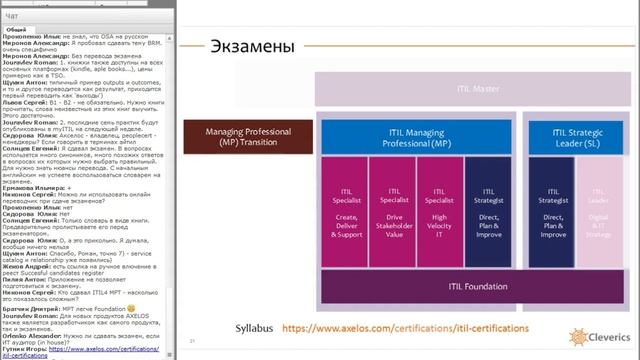Image resolution: width=640 pixels, height=360 pixels.
Task: Click chat scrollbar down arrow
Action: click(169, 355)
